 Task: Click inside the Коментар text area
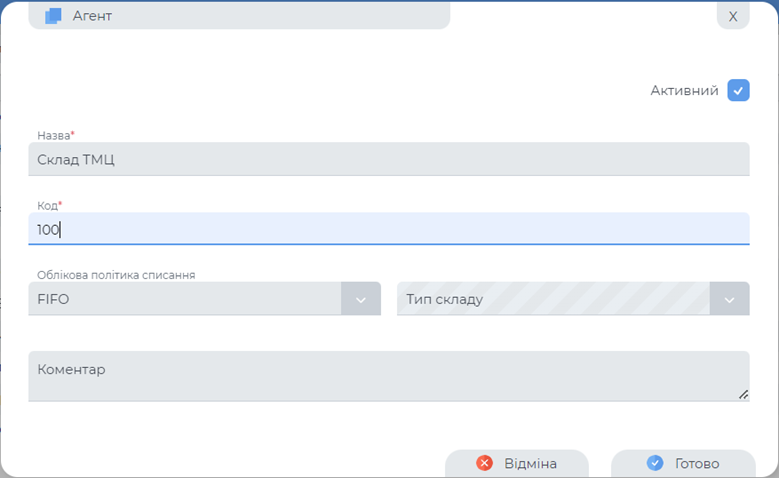click(388, 377)
